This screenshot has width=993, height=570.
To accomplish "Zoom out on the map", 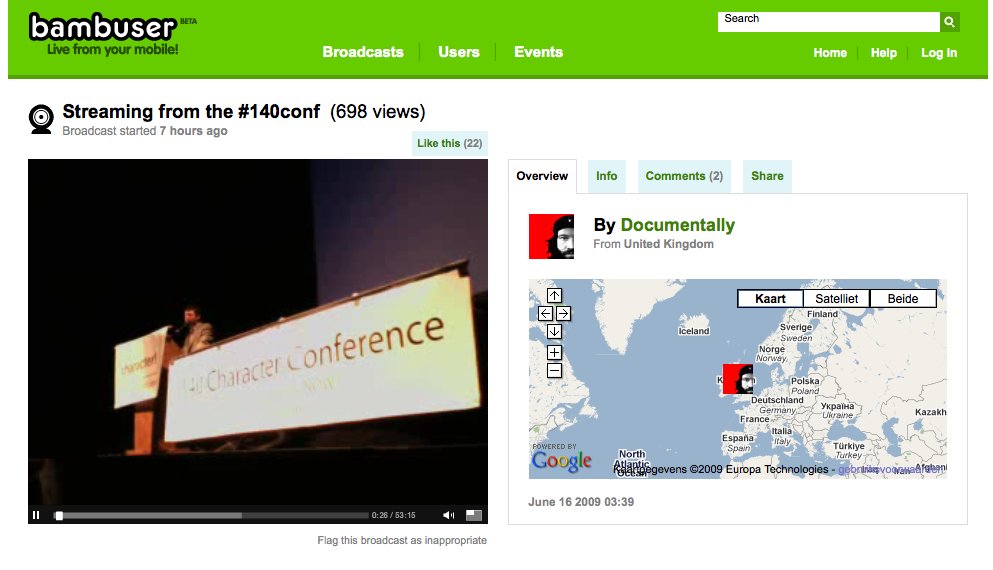I will click(x=555, y=371).
